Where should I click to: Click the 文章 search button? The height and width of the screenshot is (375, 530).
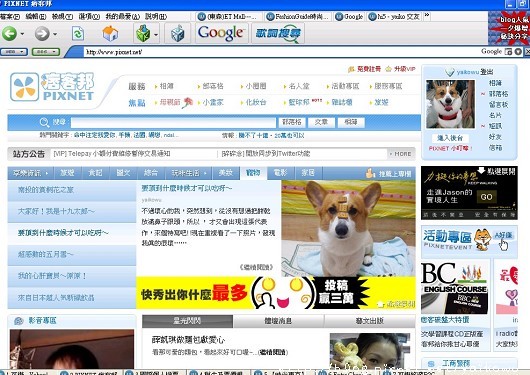[x=321, y=122]
